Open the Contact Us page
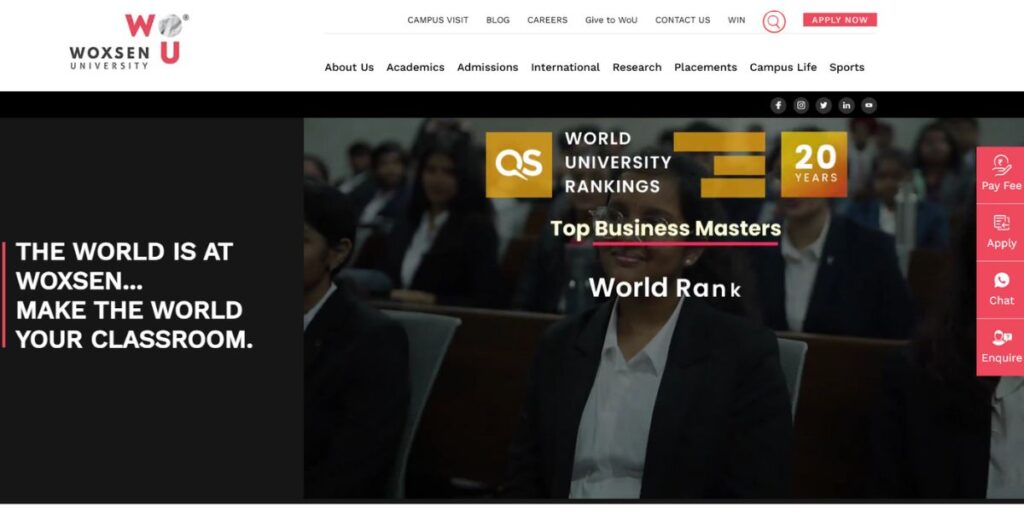1024x512 pixels. 682,20
